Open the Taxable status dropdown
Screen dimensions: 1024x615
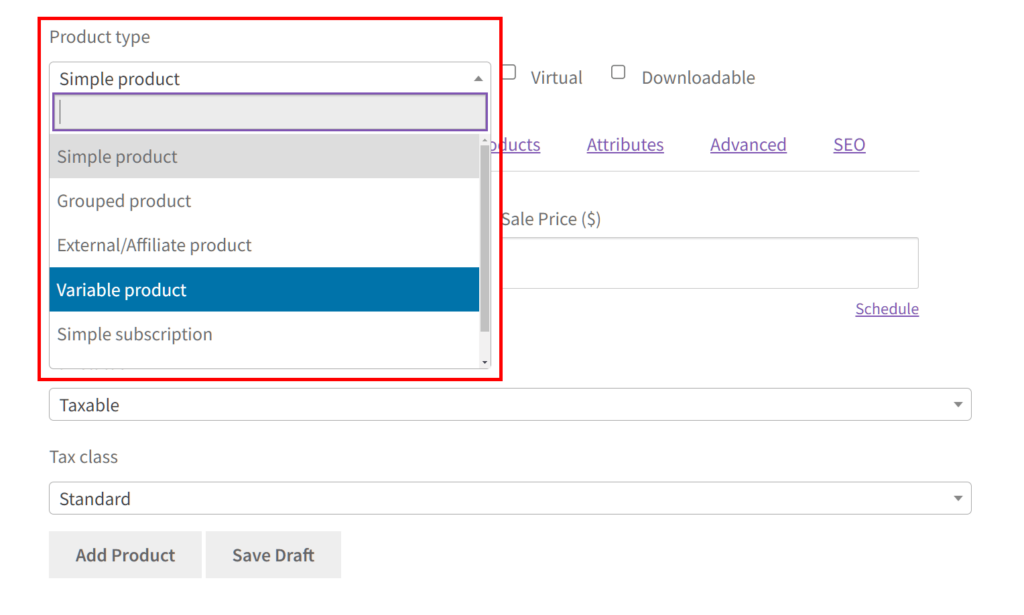510,405
